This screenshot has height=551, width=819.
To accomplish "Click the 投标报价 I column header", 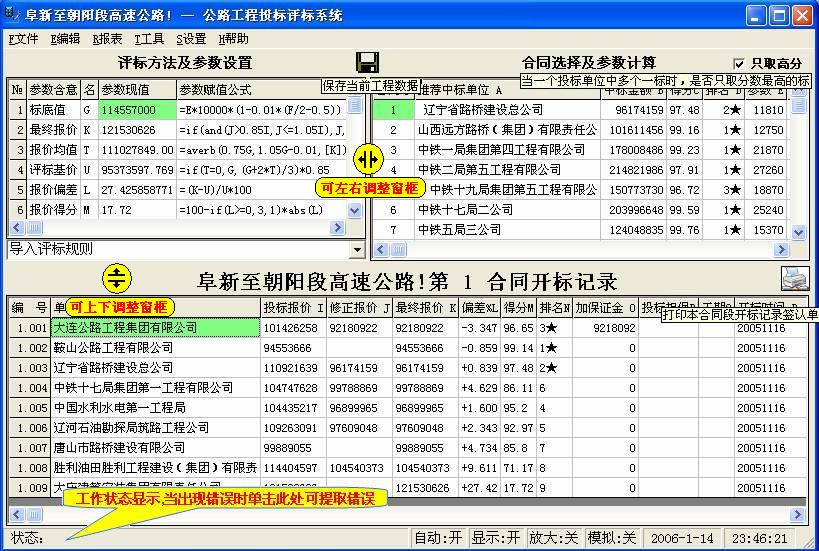I will [x=294, y=308].
